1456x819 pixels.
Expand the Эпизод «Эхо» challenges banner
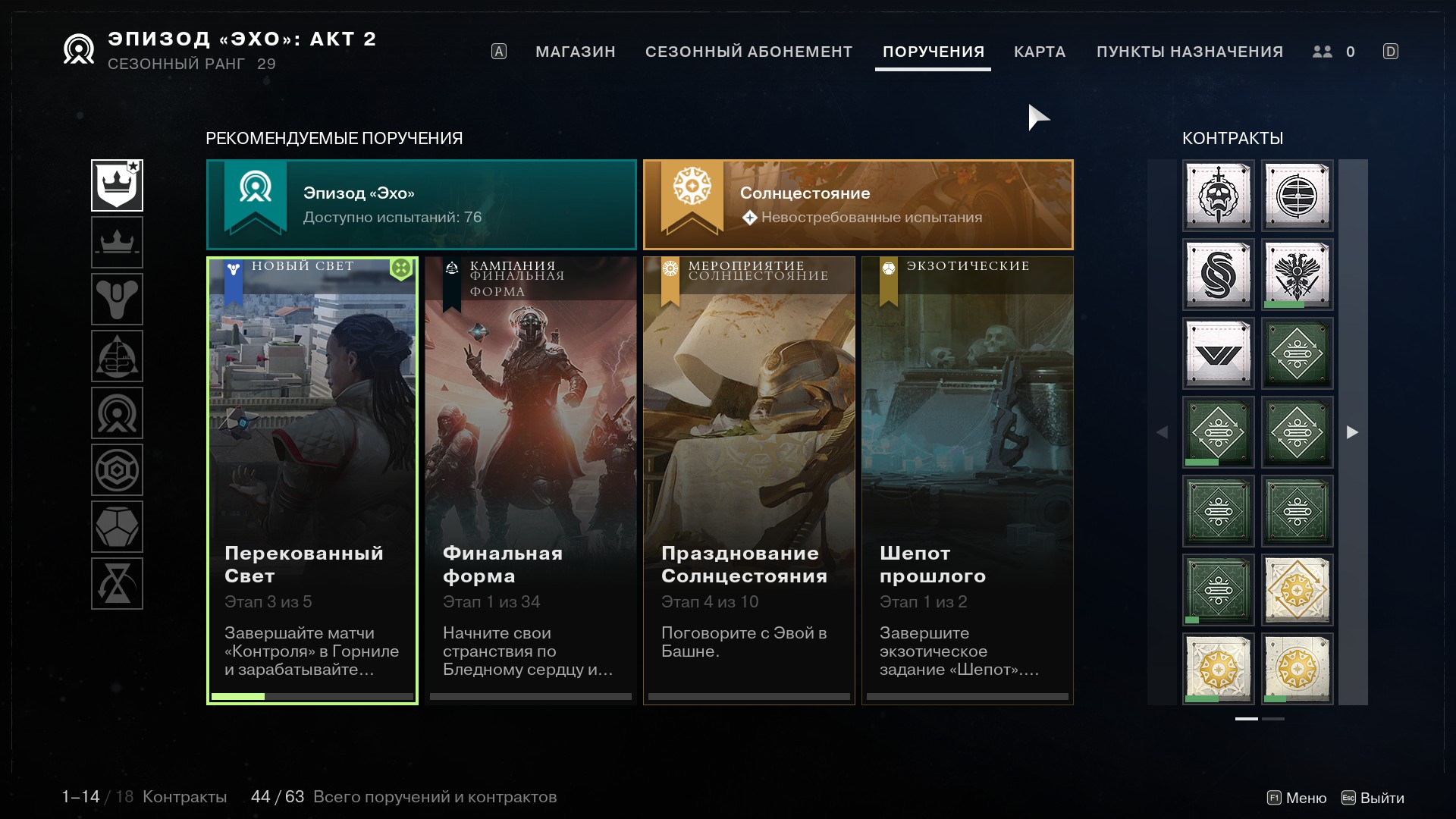click(x=422, y=205)
